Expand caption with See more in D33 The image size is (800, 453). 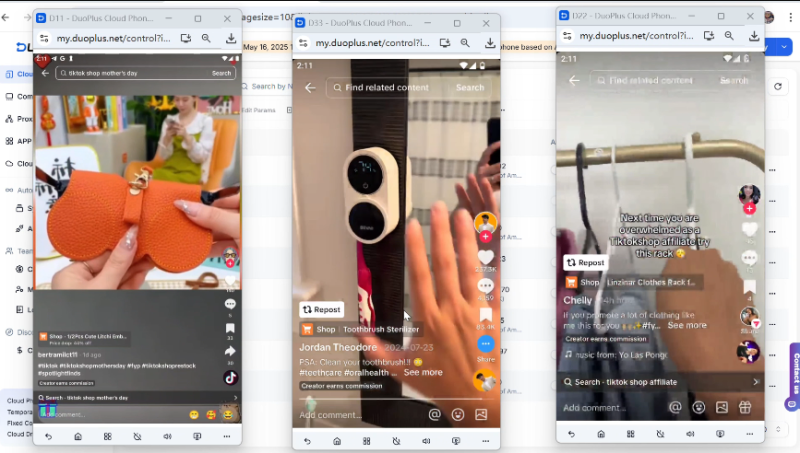click(x=423, y=372)
